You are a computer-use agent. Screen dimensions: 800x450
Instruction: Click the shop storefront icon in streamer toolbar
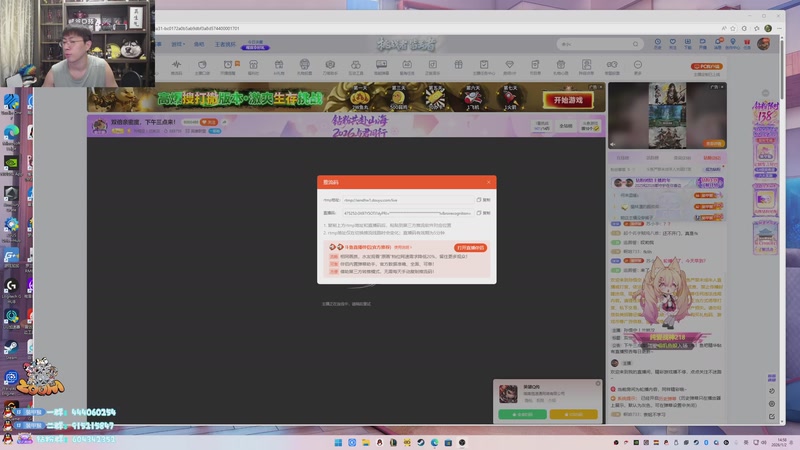(253, 67)
